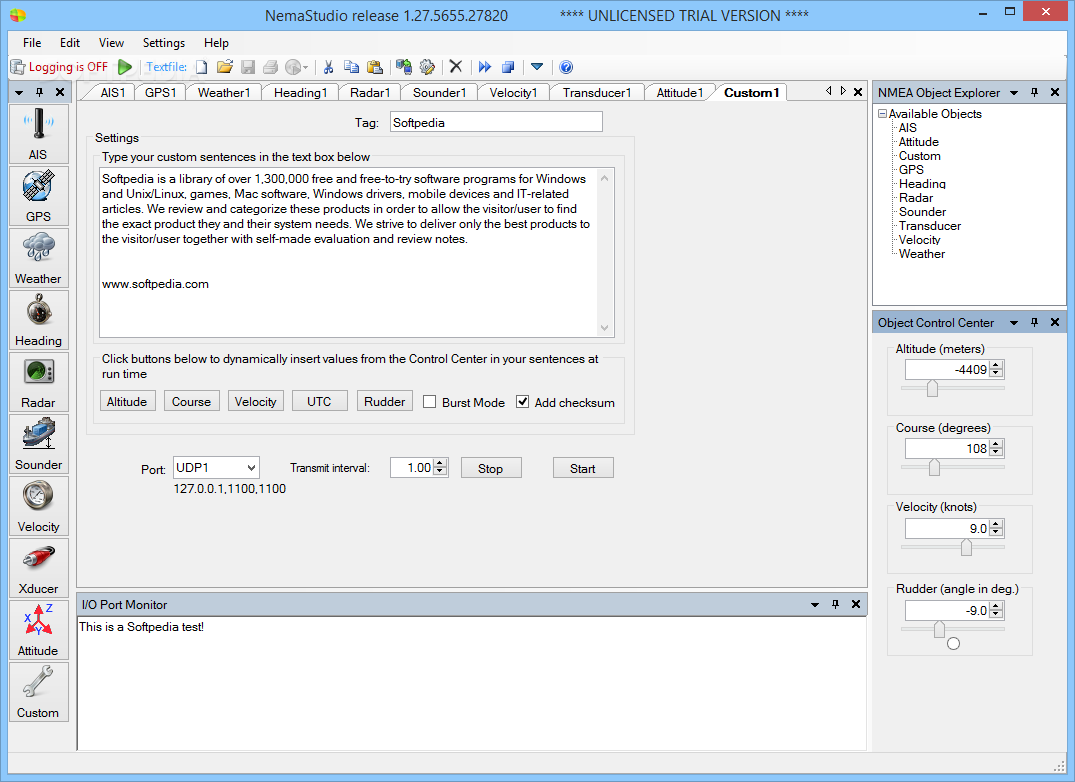Add an Attitude object from sidebar
The width and height of the screenshot is (1075, 782).
(38, 630)
